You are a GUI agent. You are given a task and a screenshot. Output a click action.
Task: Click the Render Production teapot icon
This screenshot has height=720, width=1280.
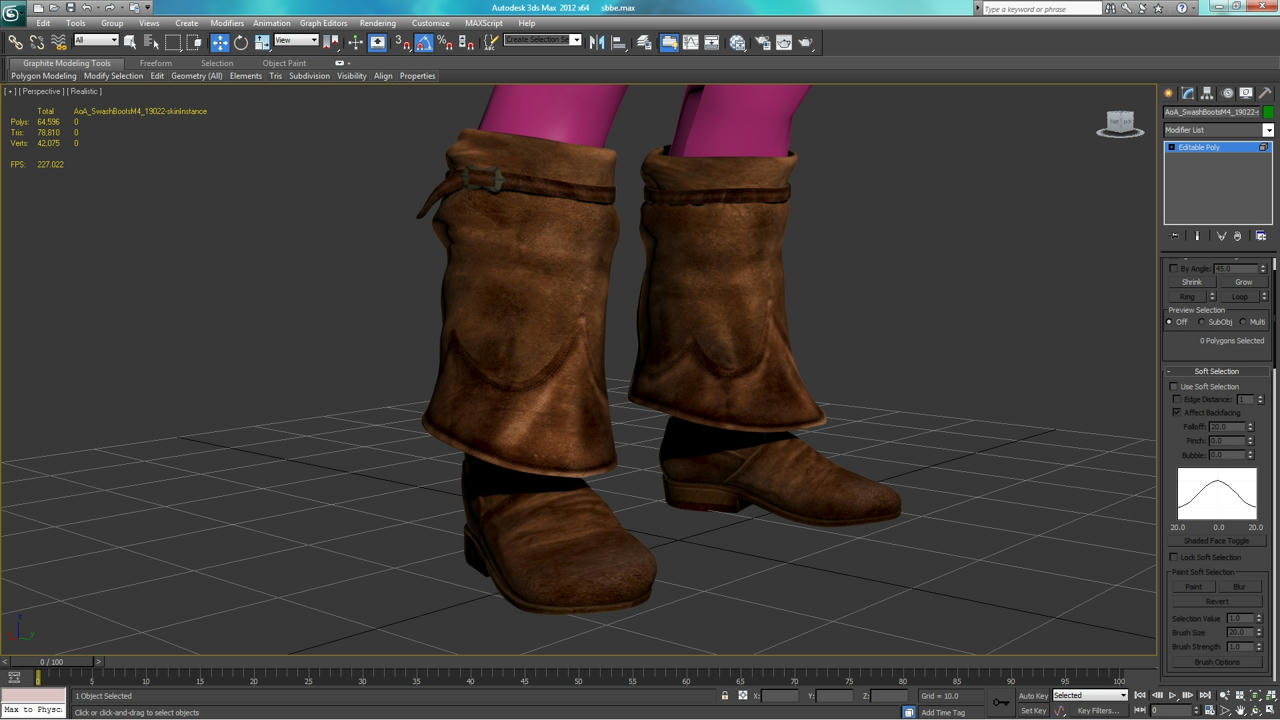point(806,42)
